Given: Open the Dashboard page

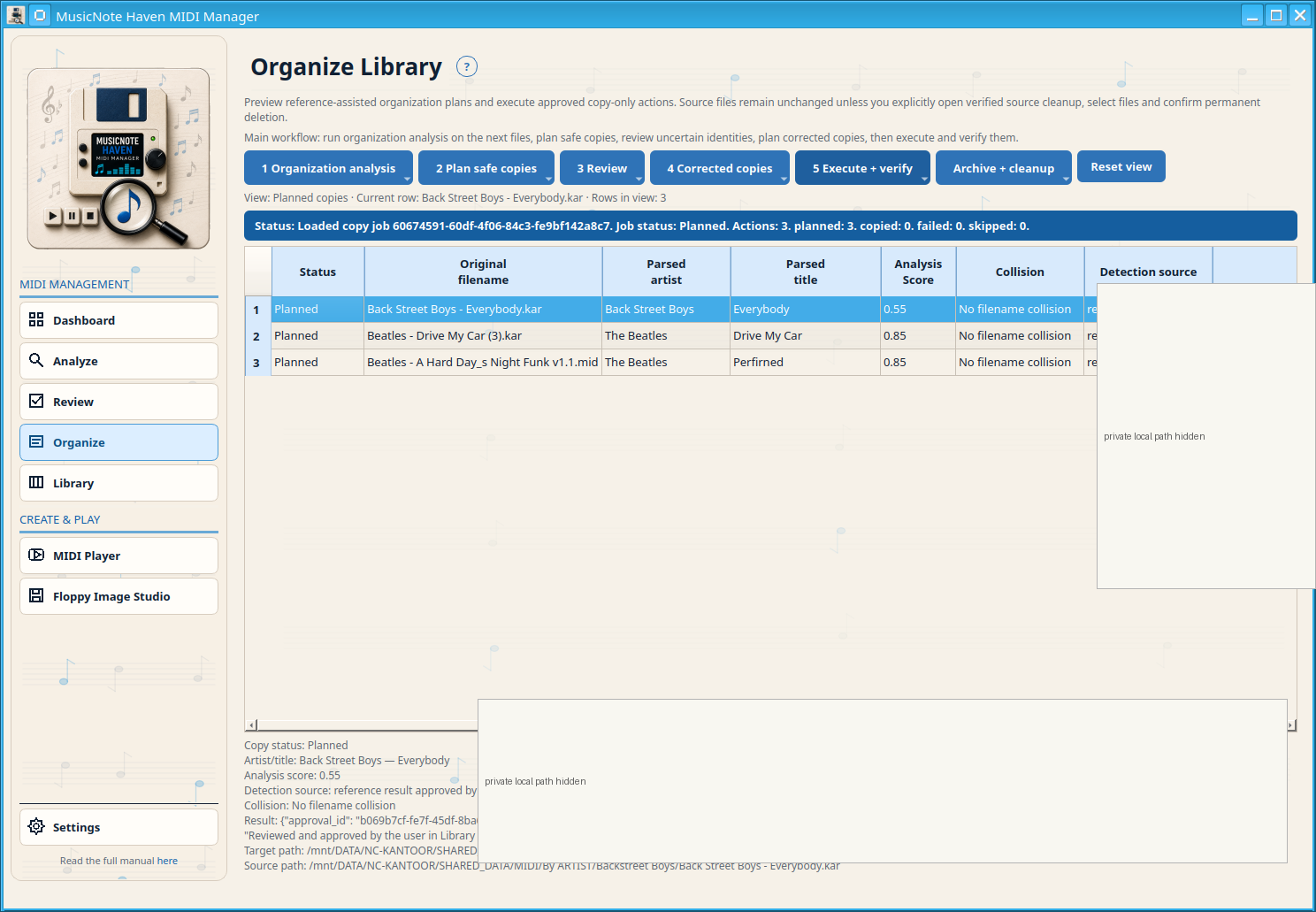Looking at the screenshot, I should [x=119, y=320].
